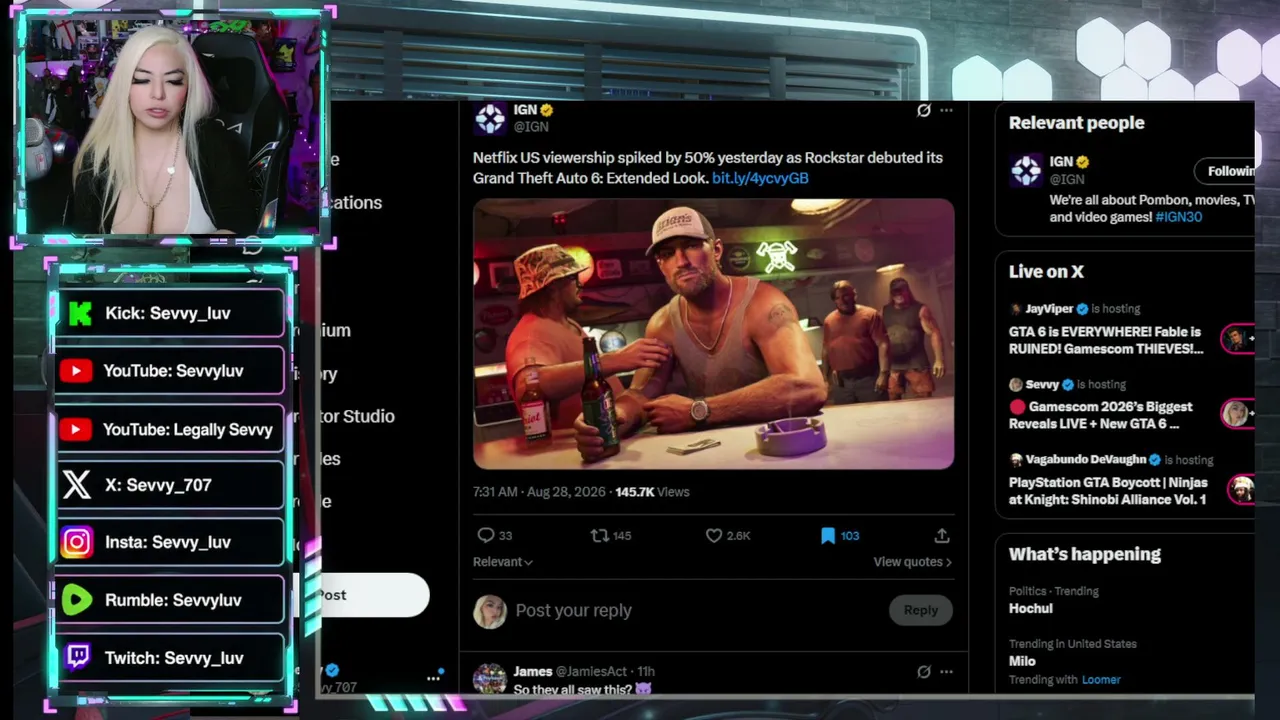Open the Milo trending topic
Screen dimensions: 1280x720
1022,661
